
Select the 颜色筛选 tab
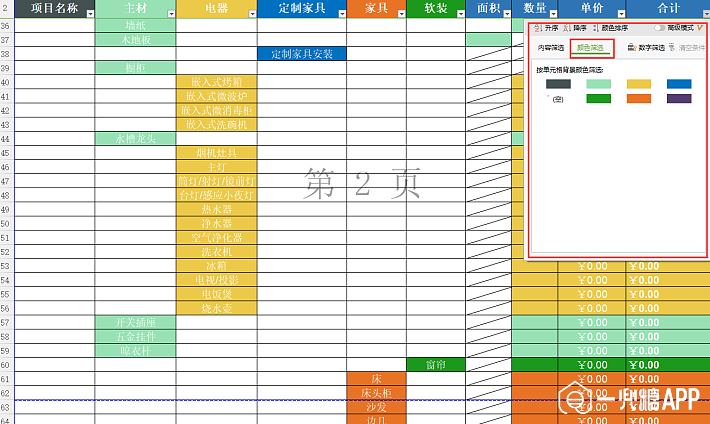pos(591,47)
